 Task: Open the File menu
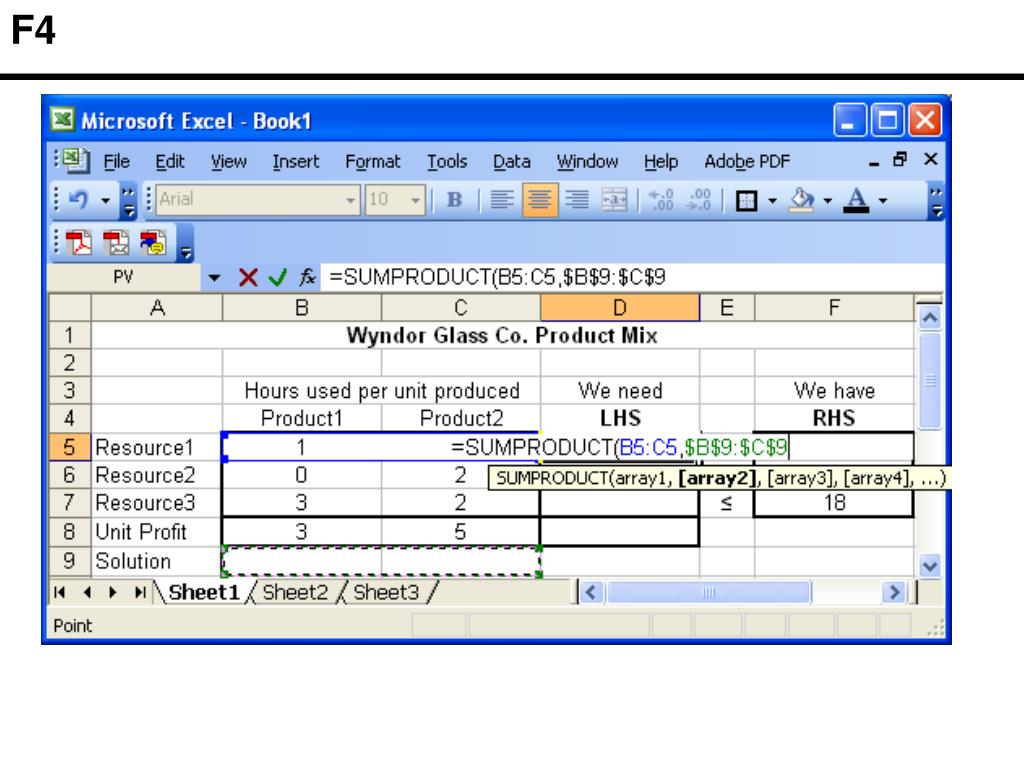(117, 161)
